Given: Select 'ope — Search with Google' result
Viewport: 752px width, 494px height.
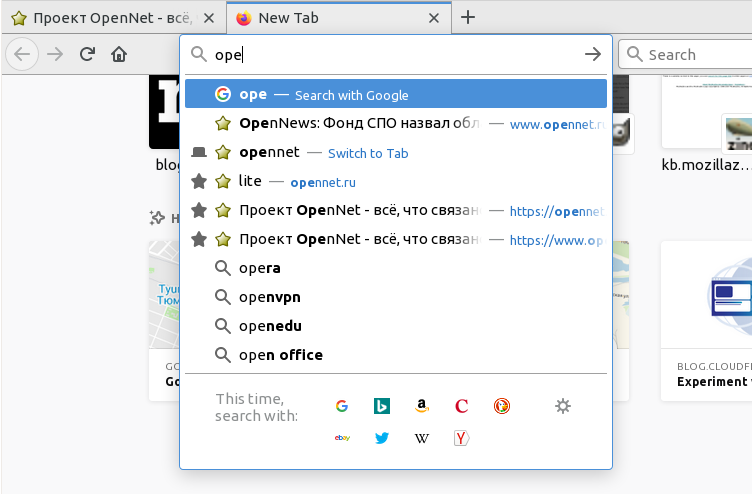Looking at the screenshot, I should [x=395, y=94].
